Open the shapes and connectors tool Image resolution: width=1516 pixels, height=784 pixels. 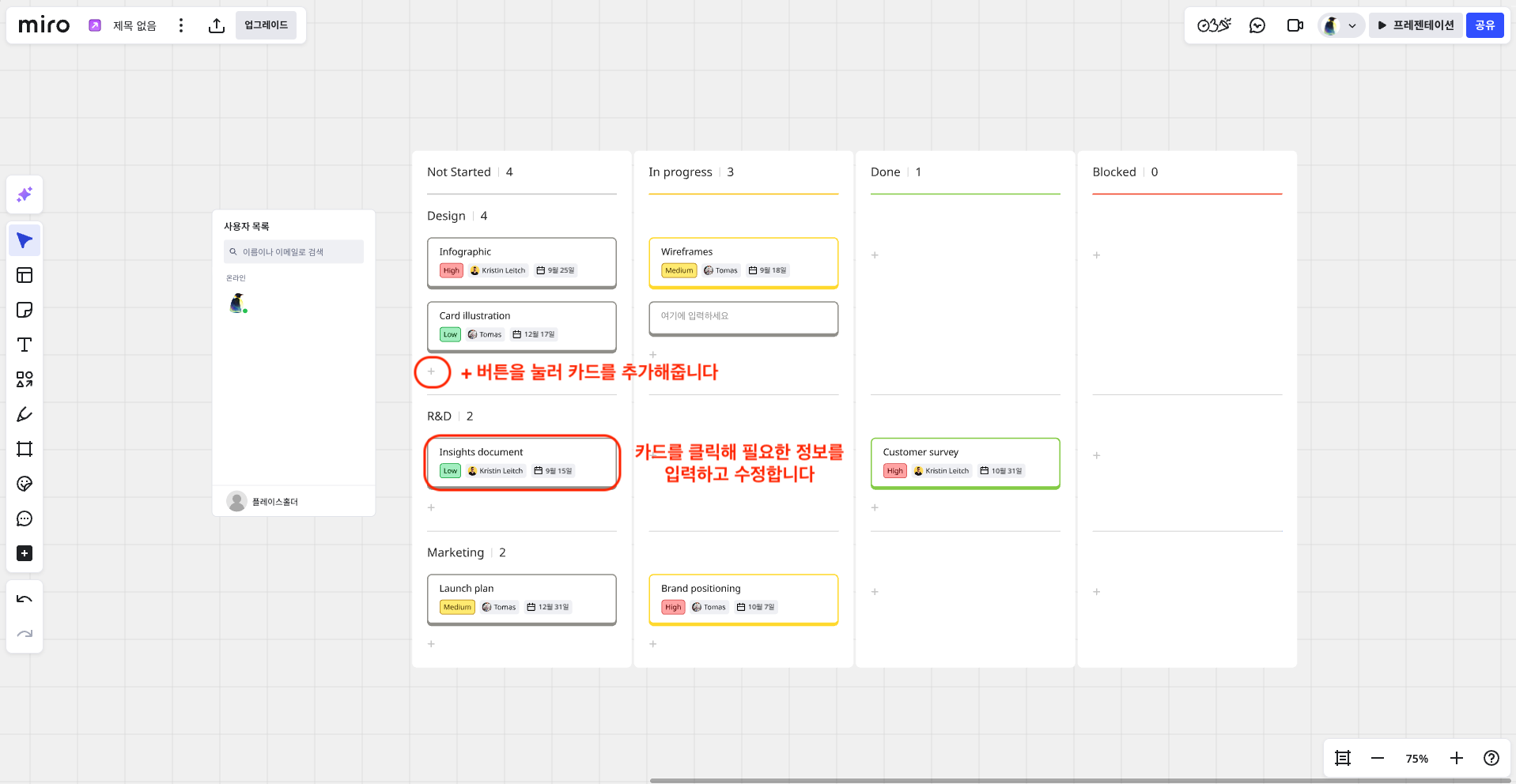(x=24, y=379)
